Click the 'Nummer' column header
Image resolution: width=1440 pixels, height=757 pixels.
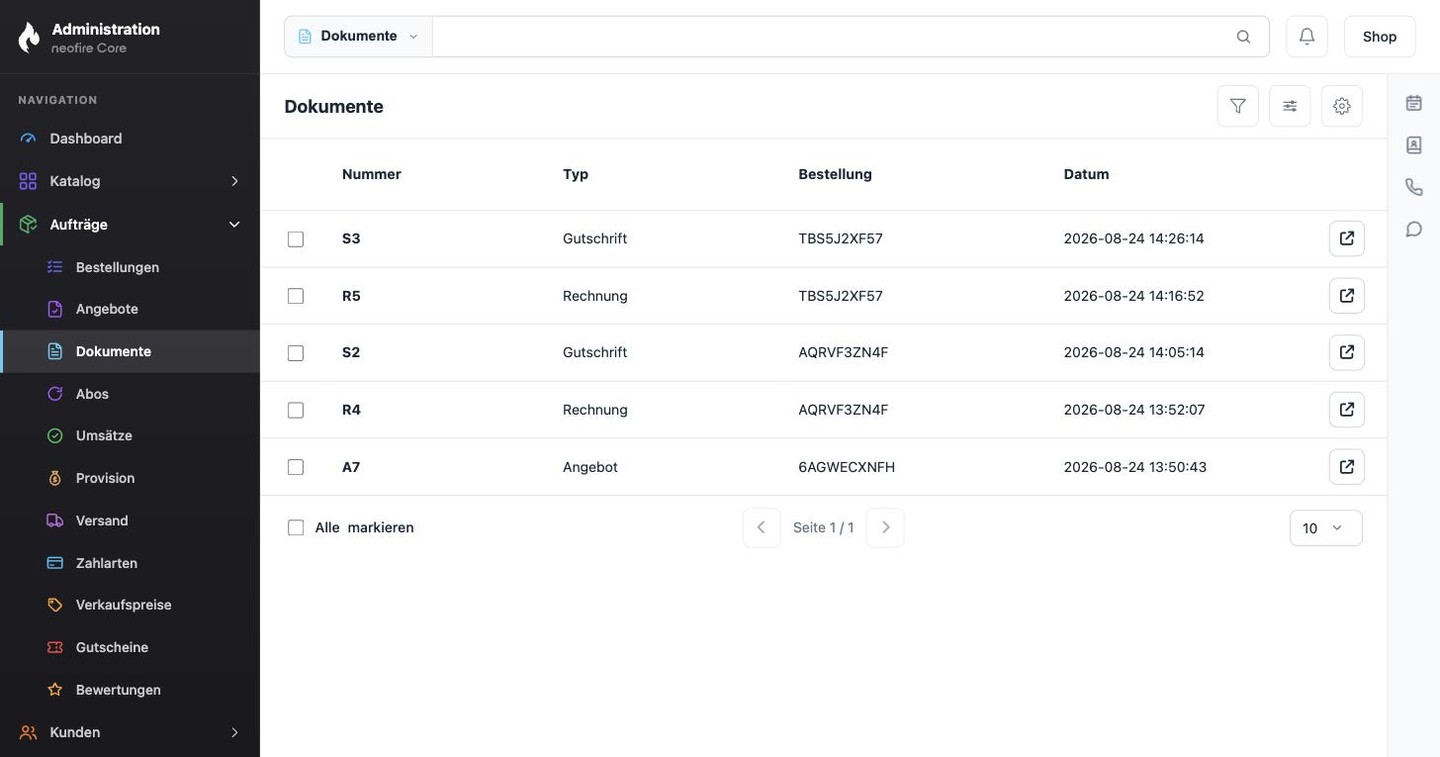tap(371, 174)
